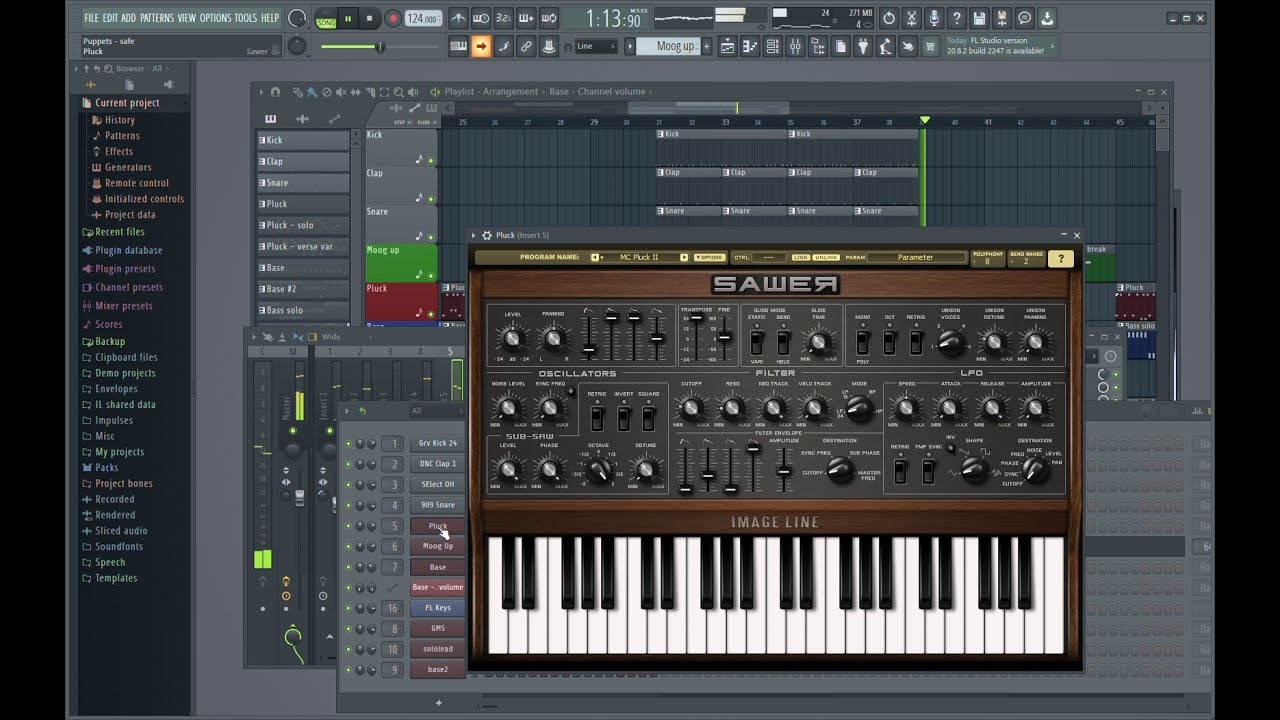Click the Sawer oscillator LEVEL knob
1280x720 pixels.
click(x=512, y=340)
